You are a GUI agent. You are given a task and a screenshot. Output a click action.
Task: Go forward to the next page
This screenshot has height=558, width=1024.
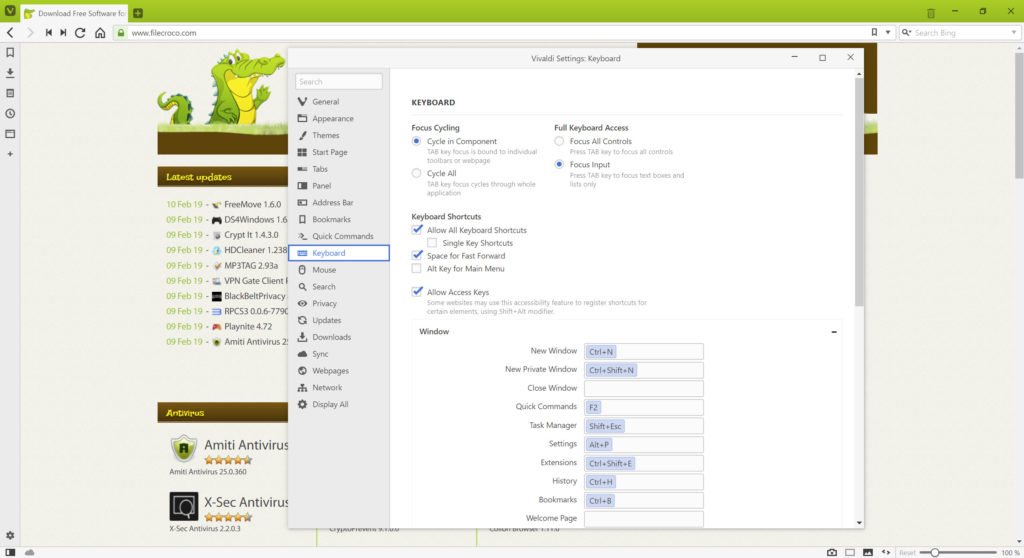[29, 33]
